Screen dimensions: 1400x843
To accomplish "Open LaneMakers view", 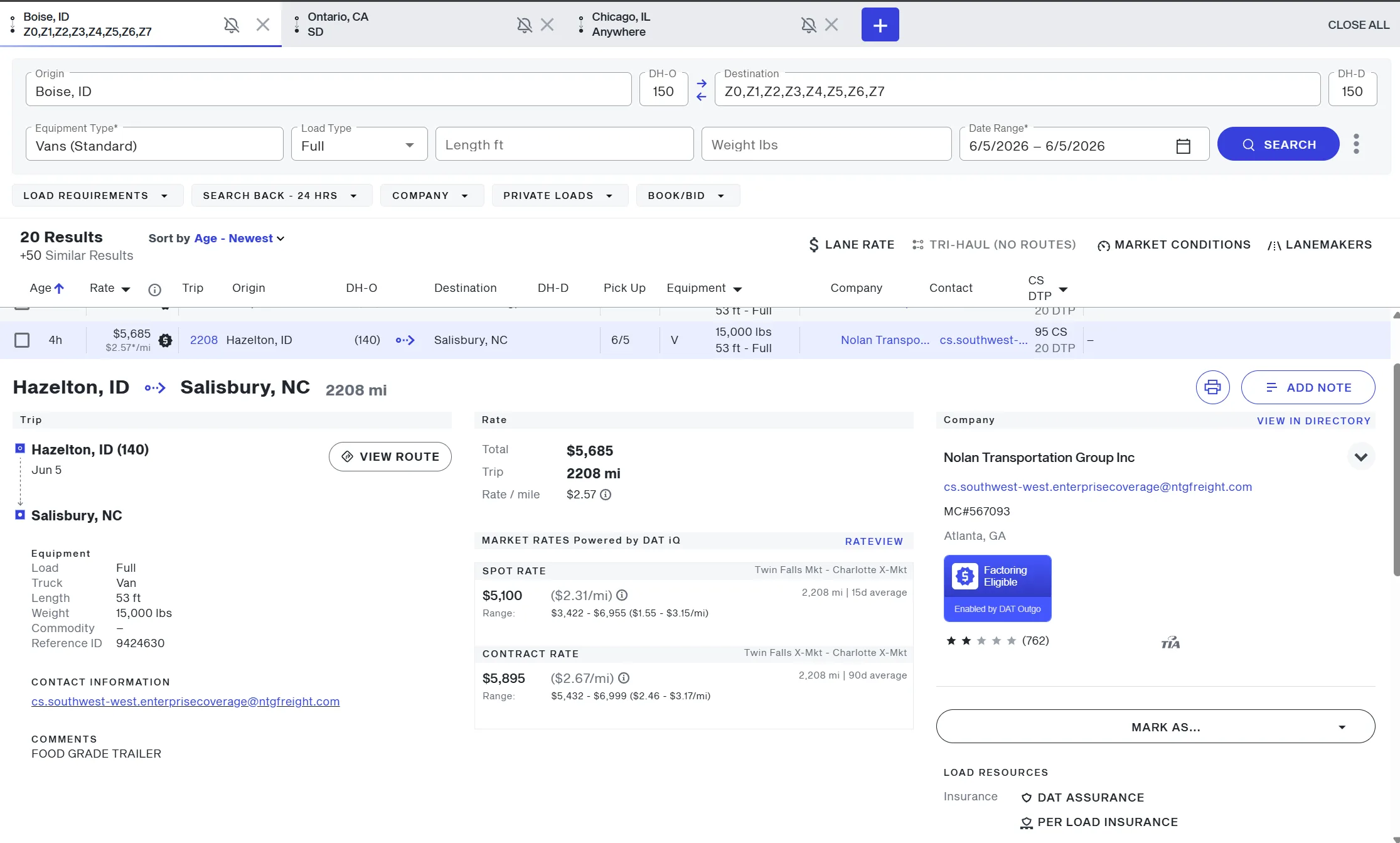I will 1320,245.
